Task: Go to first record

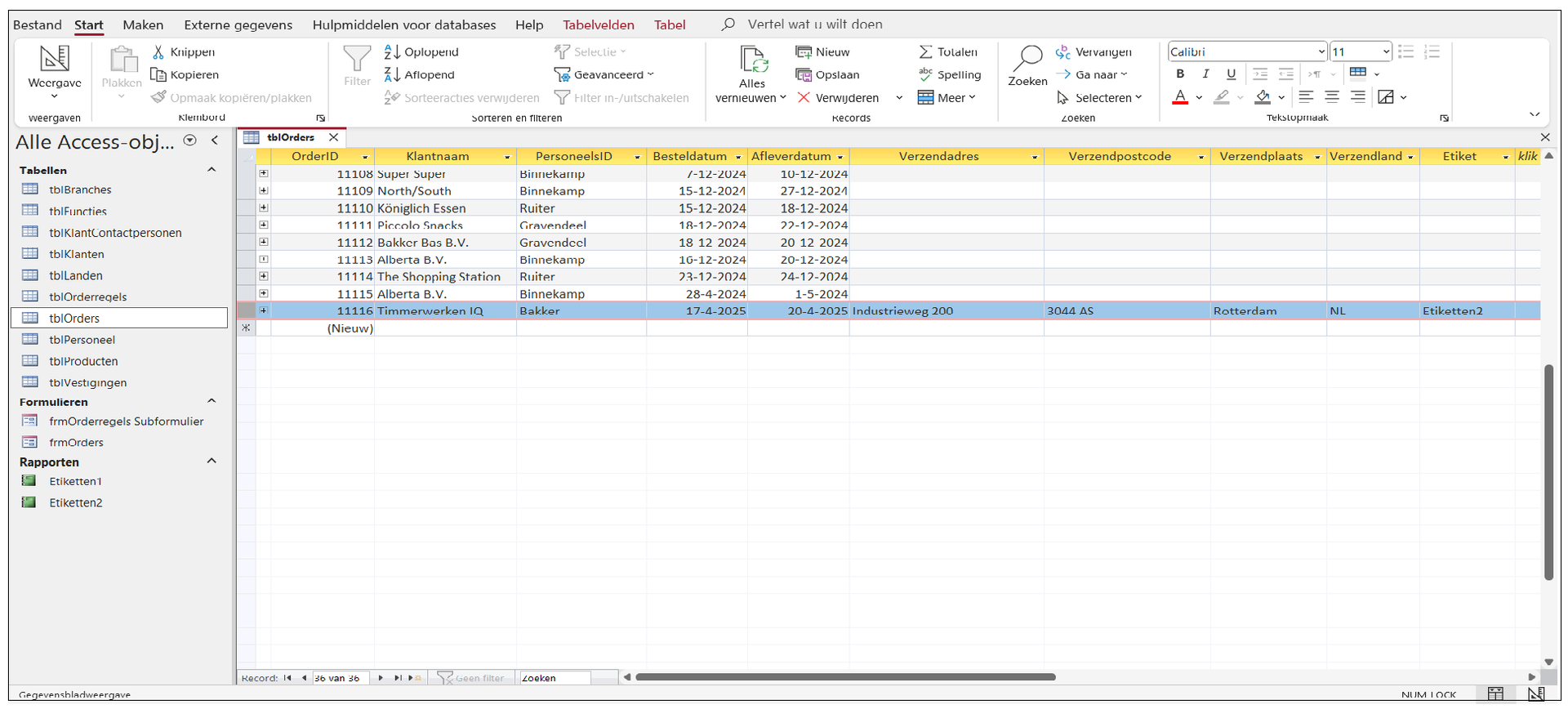Action: pos(287,678)
